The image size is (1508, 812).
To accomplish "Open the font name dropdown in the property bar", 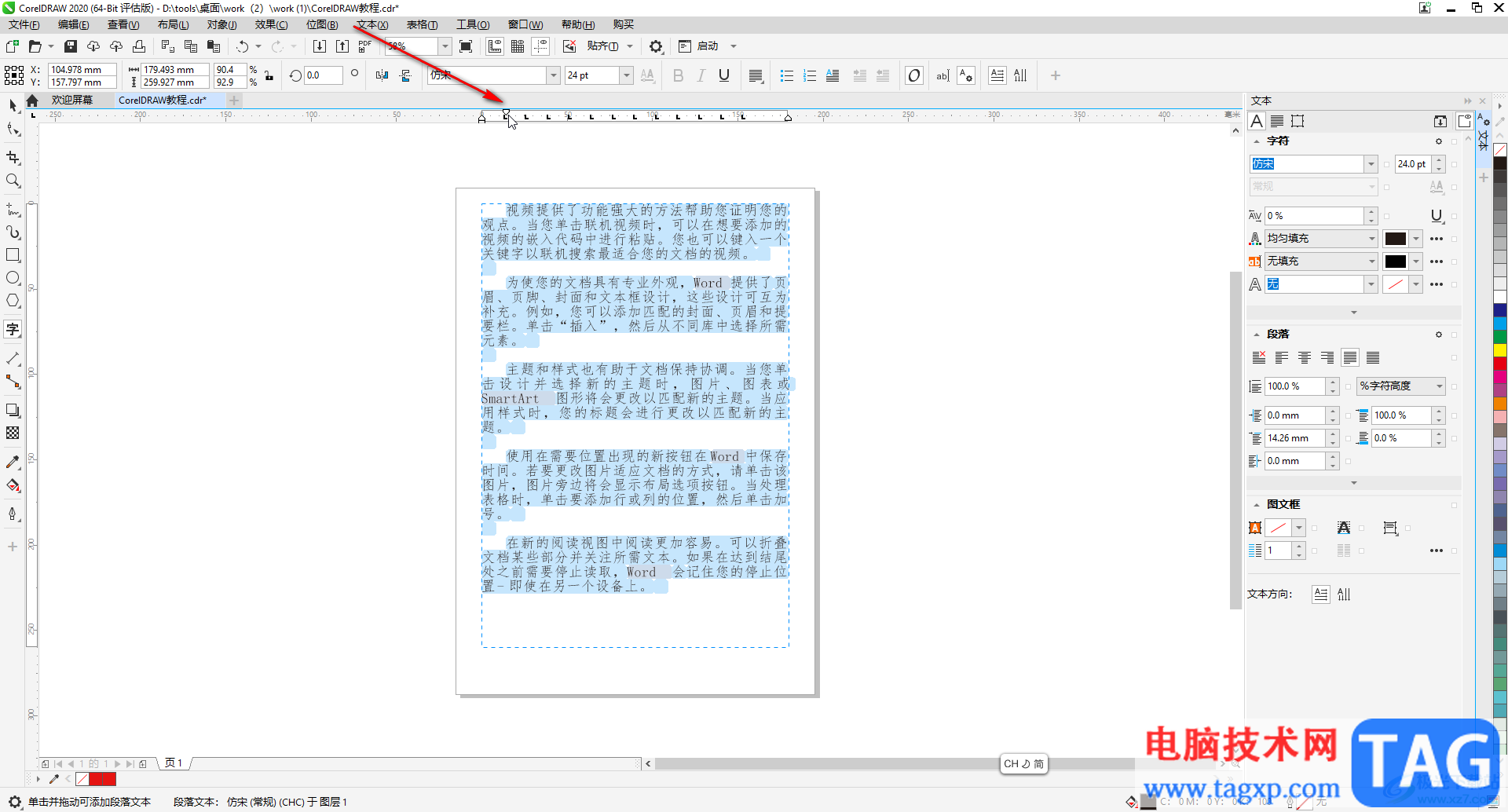I will (x=553, y=75).
